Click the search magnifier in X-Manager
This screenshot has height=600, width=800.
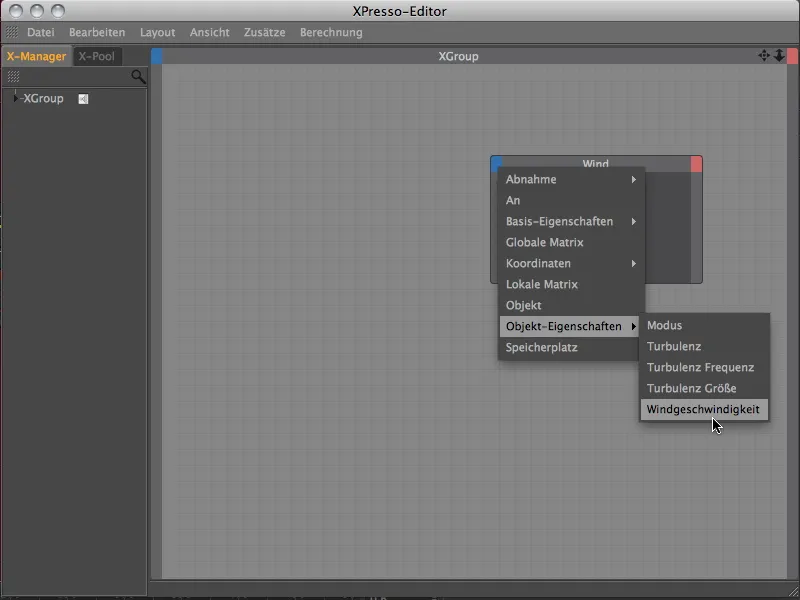tap(138, 77)
